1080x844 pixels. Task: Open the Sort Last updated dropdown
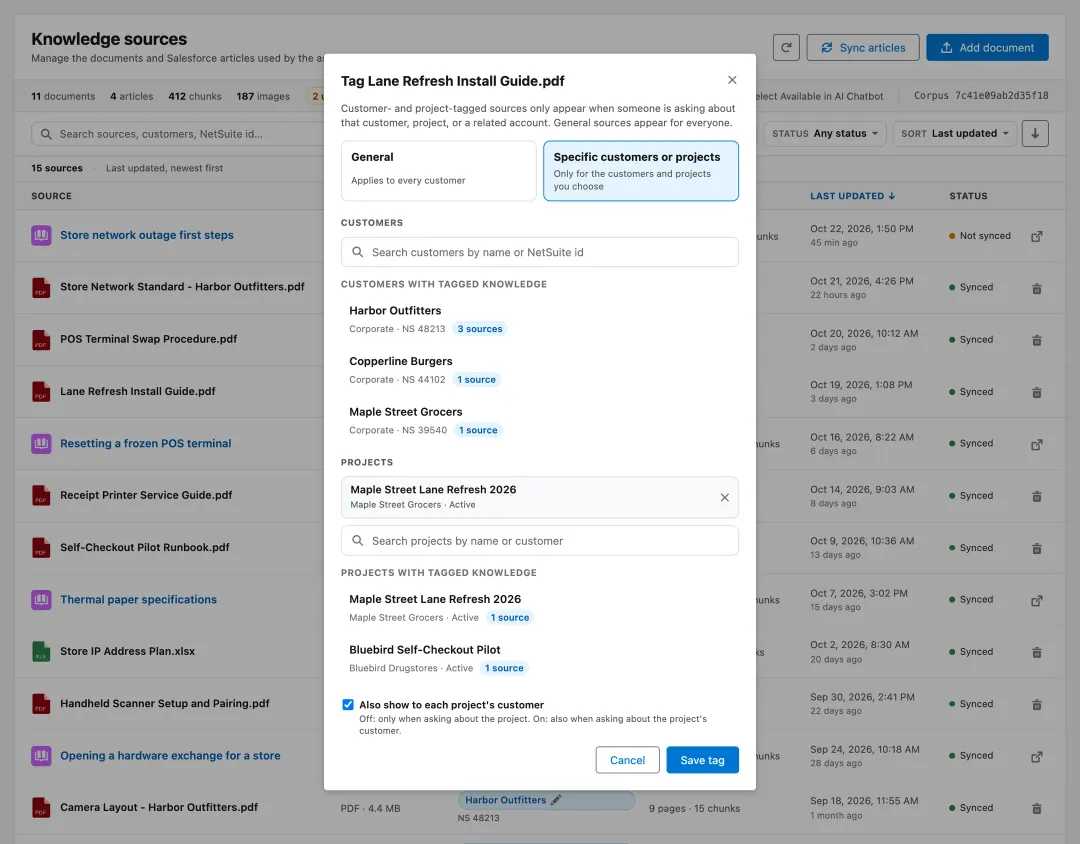click(x=954, y=134)
